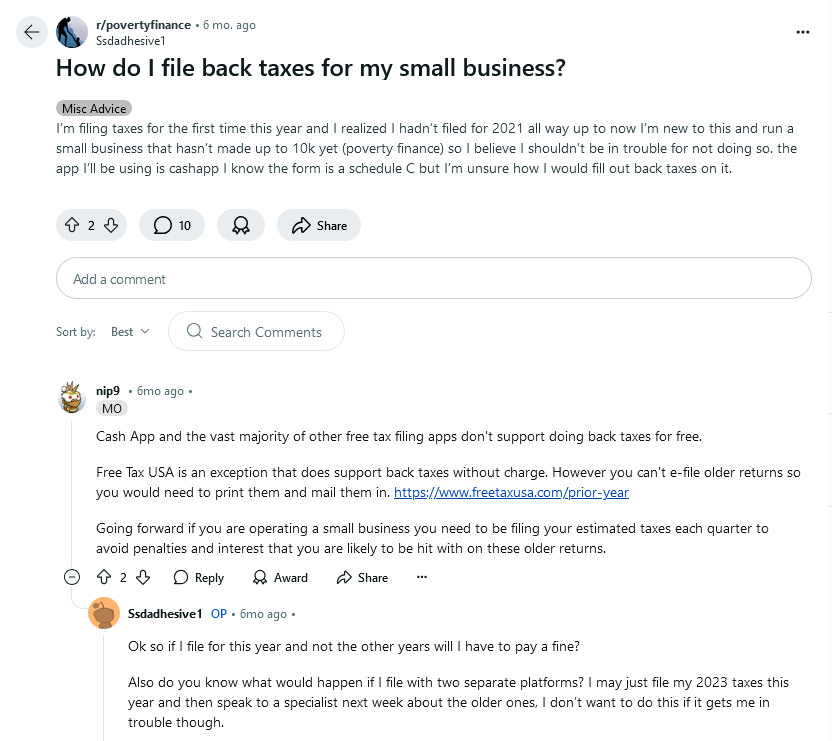This screenshot has width=832, height=741.
Task: Upvote the main post
Action: (x=72, y=226)
